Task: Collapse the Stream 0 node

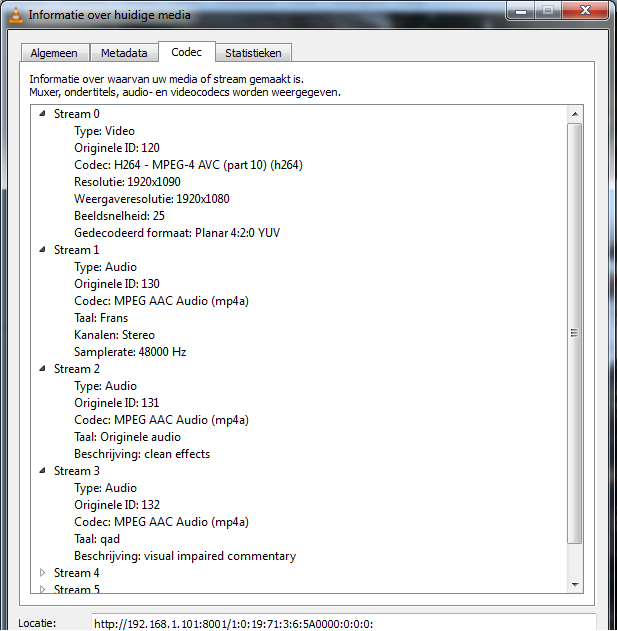Action: tap(42, 114)
